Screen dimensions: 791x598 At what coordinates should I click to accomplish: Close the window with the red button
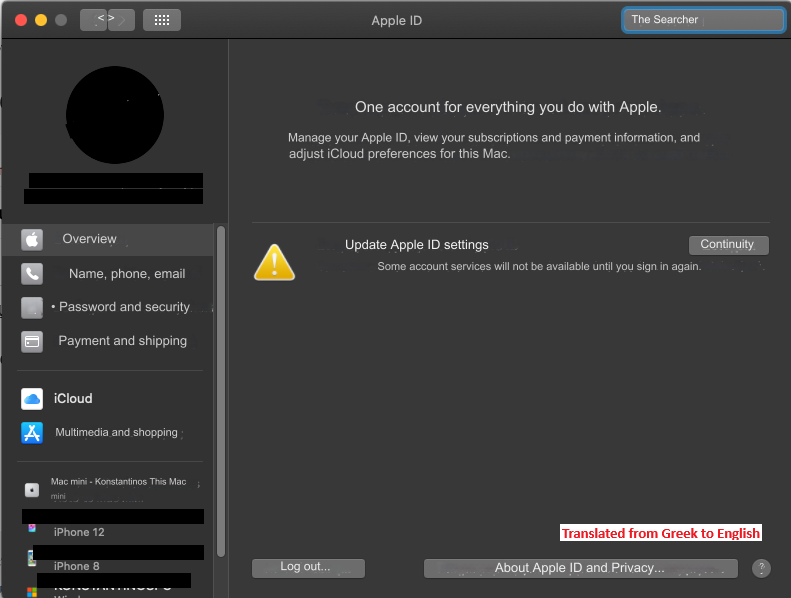[x=21, y=20]
